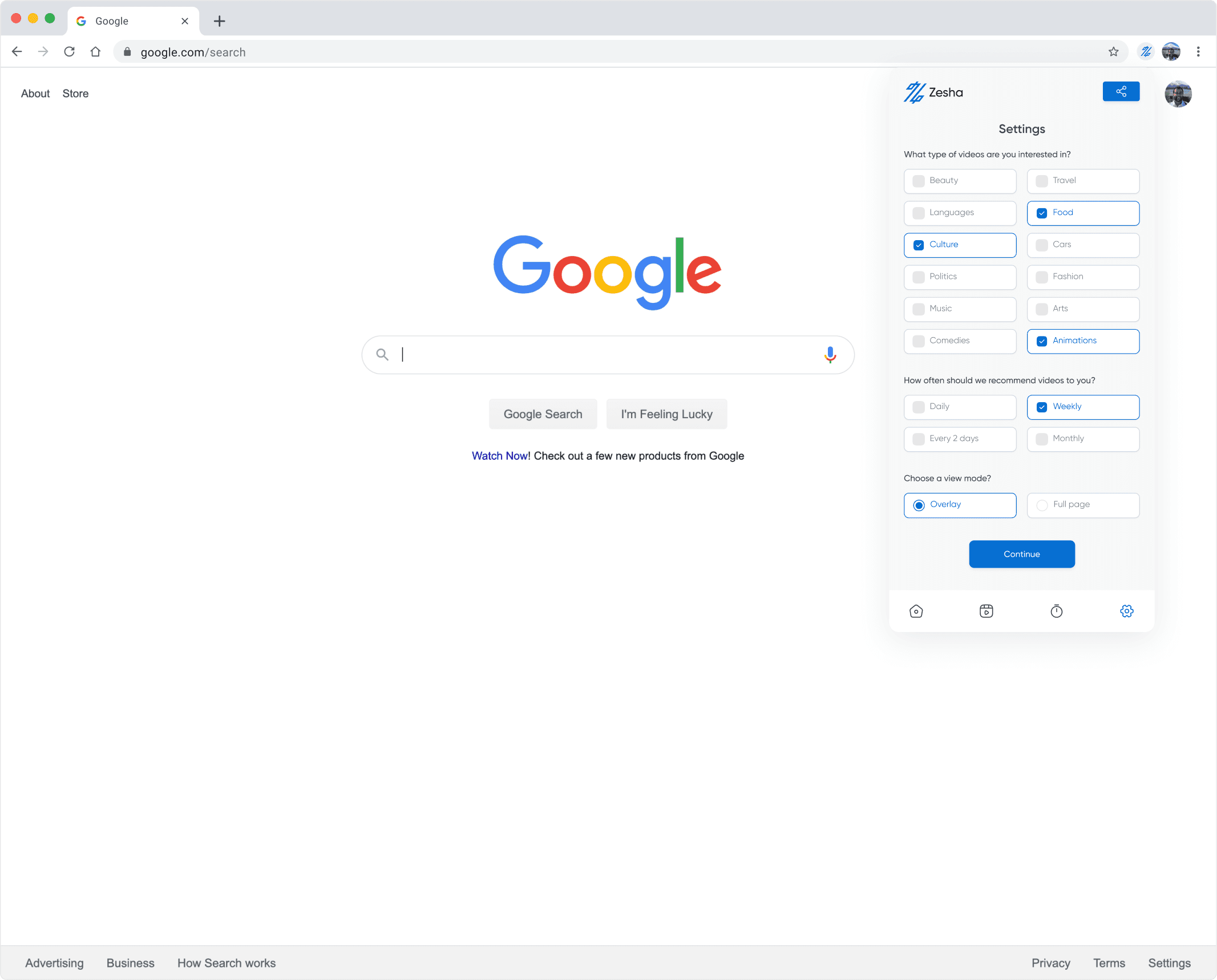Screen dimensions: 1217x980
Task: Uncheck the Food video category
Action: [1083, 213]
